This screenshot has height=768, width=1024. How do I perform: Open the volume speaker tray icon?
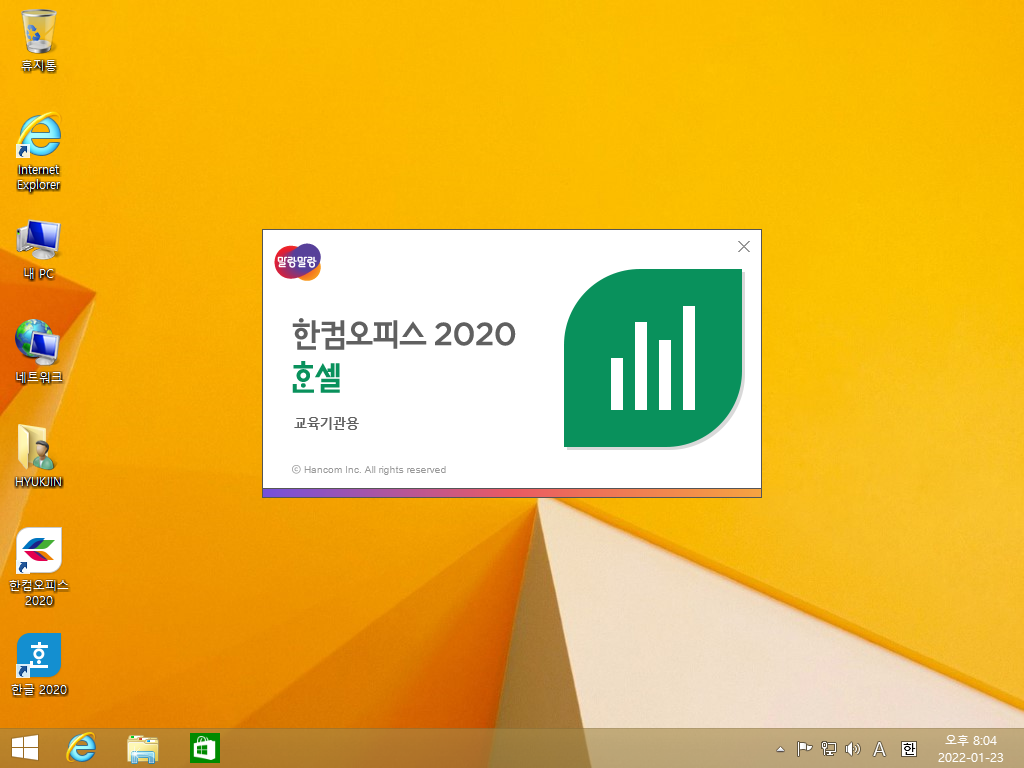852,749
